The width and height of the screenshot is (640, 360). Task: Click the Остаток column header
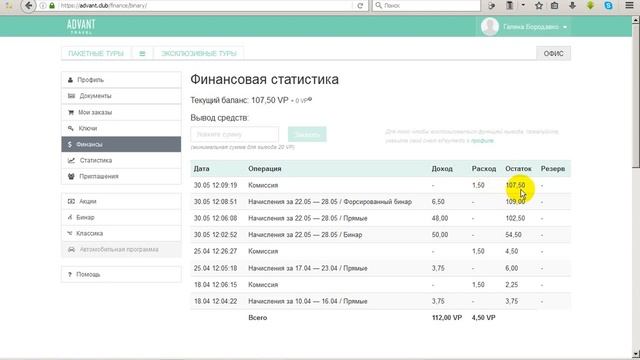click(518, 169)
